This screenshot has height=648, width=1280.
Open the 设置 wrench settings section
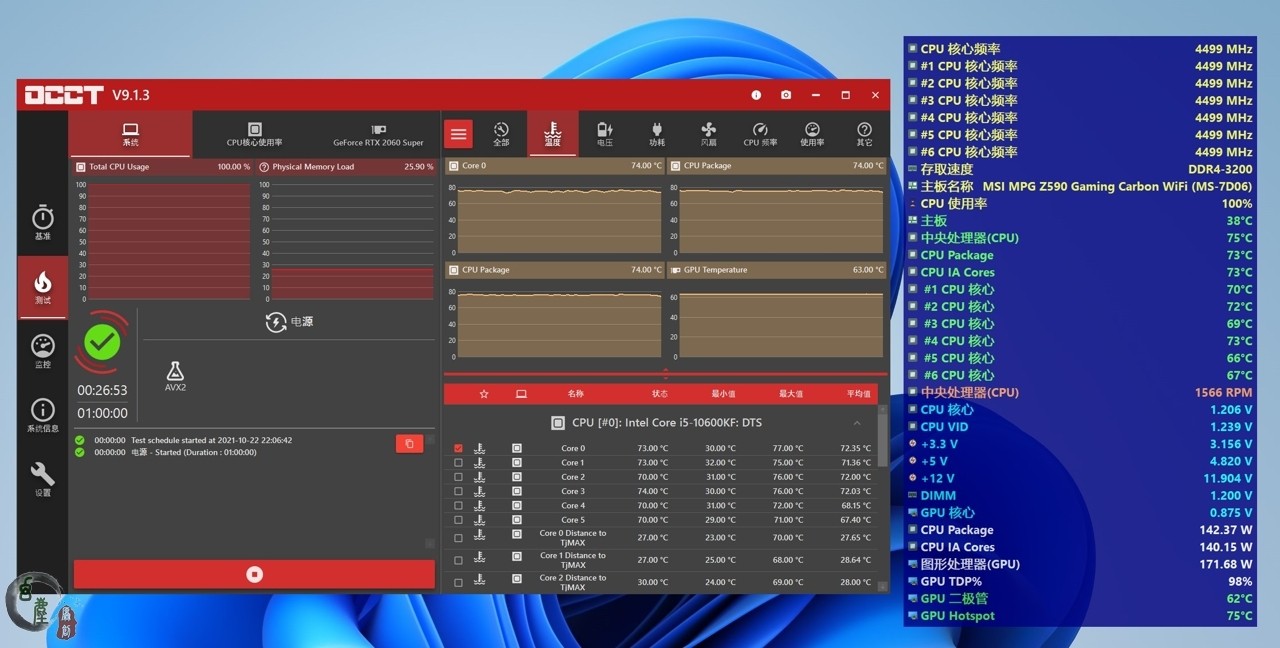pyautogui.click(x=42, y=479)
